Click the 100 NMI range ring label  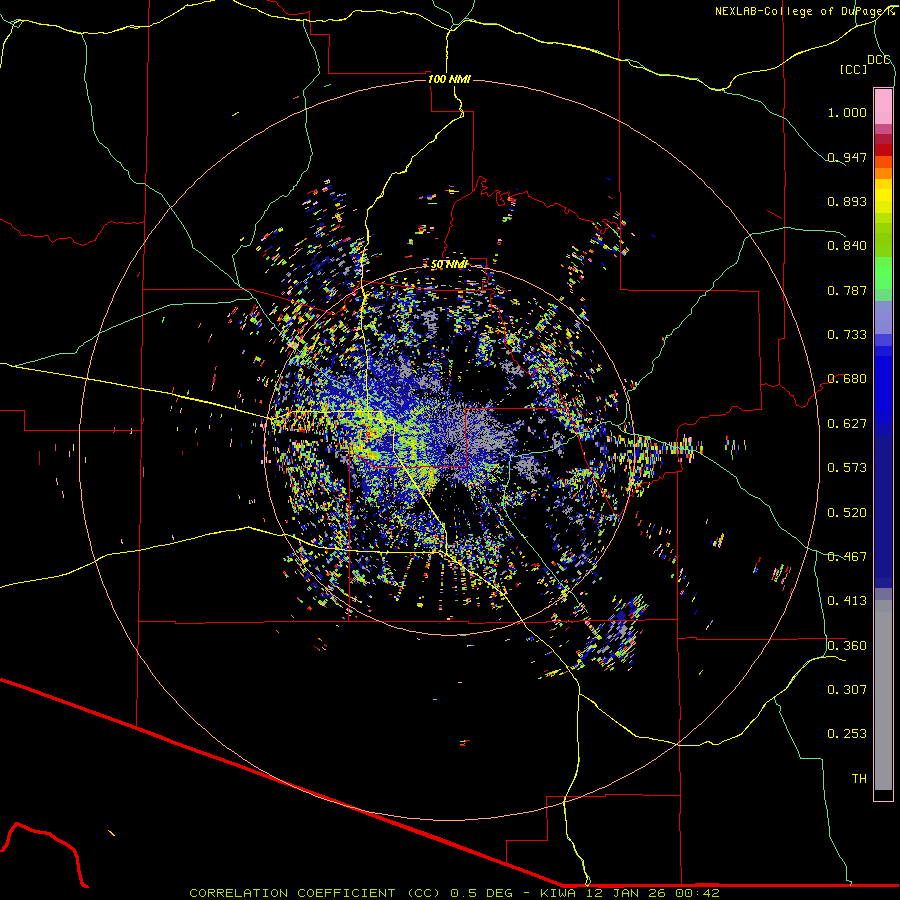click(449, 79)
